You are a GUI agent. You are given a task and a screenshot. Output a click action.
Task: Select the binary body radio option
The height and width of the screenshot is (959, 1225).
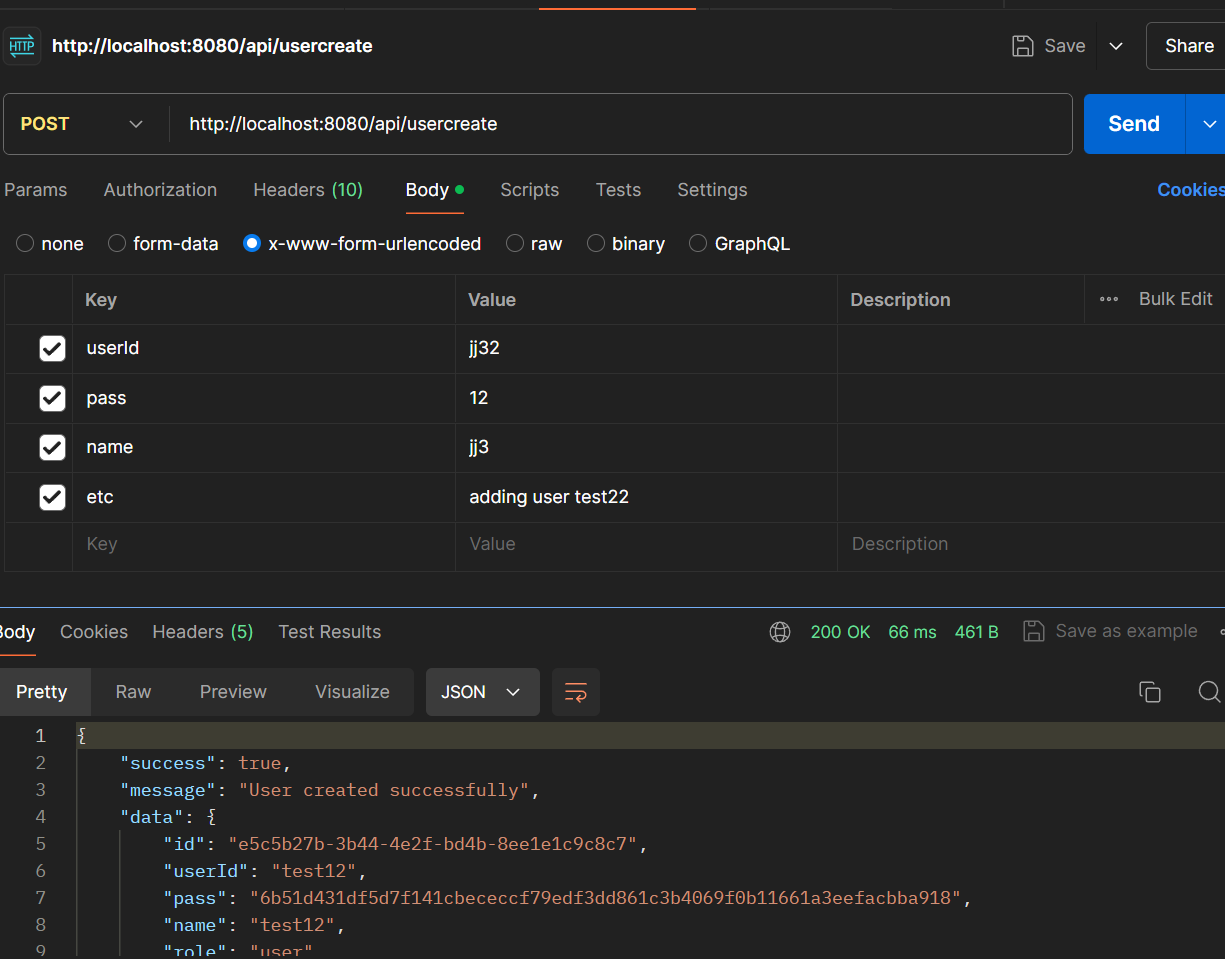pyautogui.click(x=596, y=244)
